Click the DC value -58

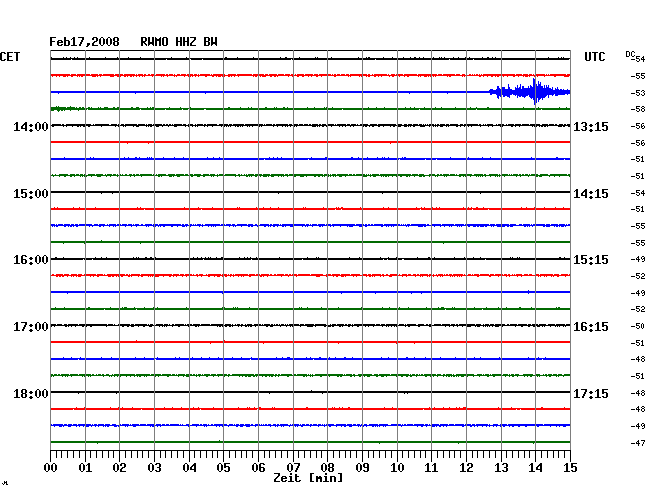point(638,109)
